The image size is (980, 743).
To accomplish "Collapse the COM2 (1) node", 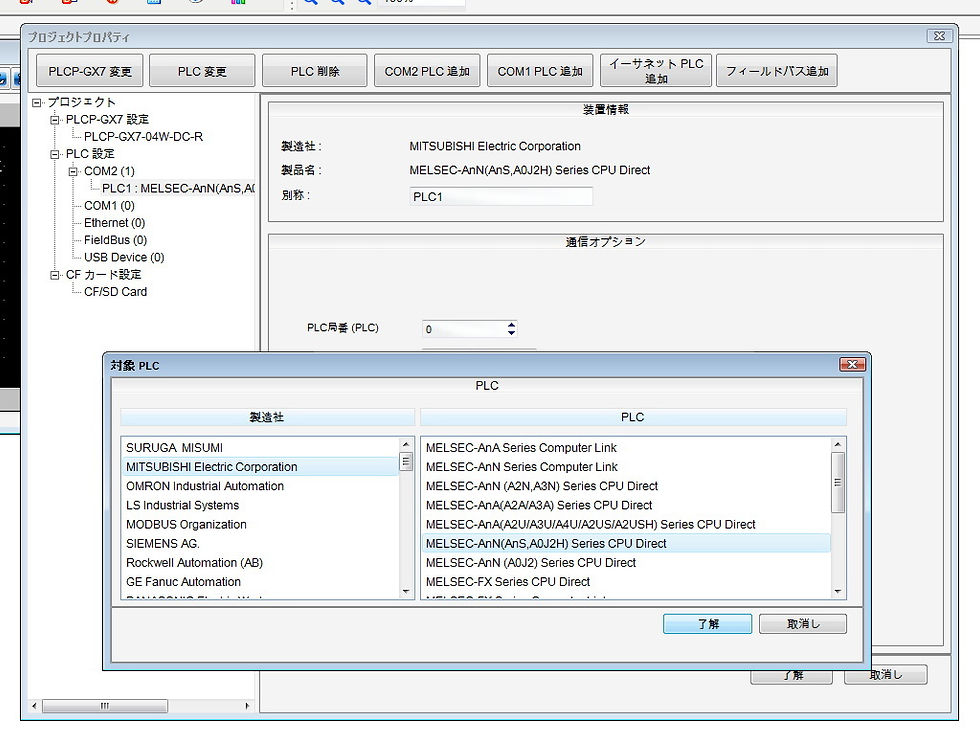I will (x=73, y=171).
